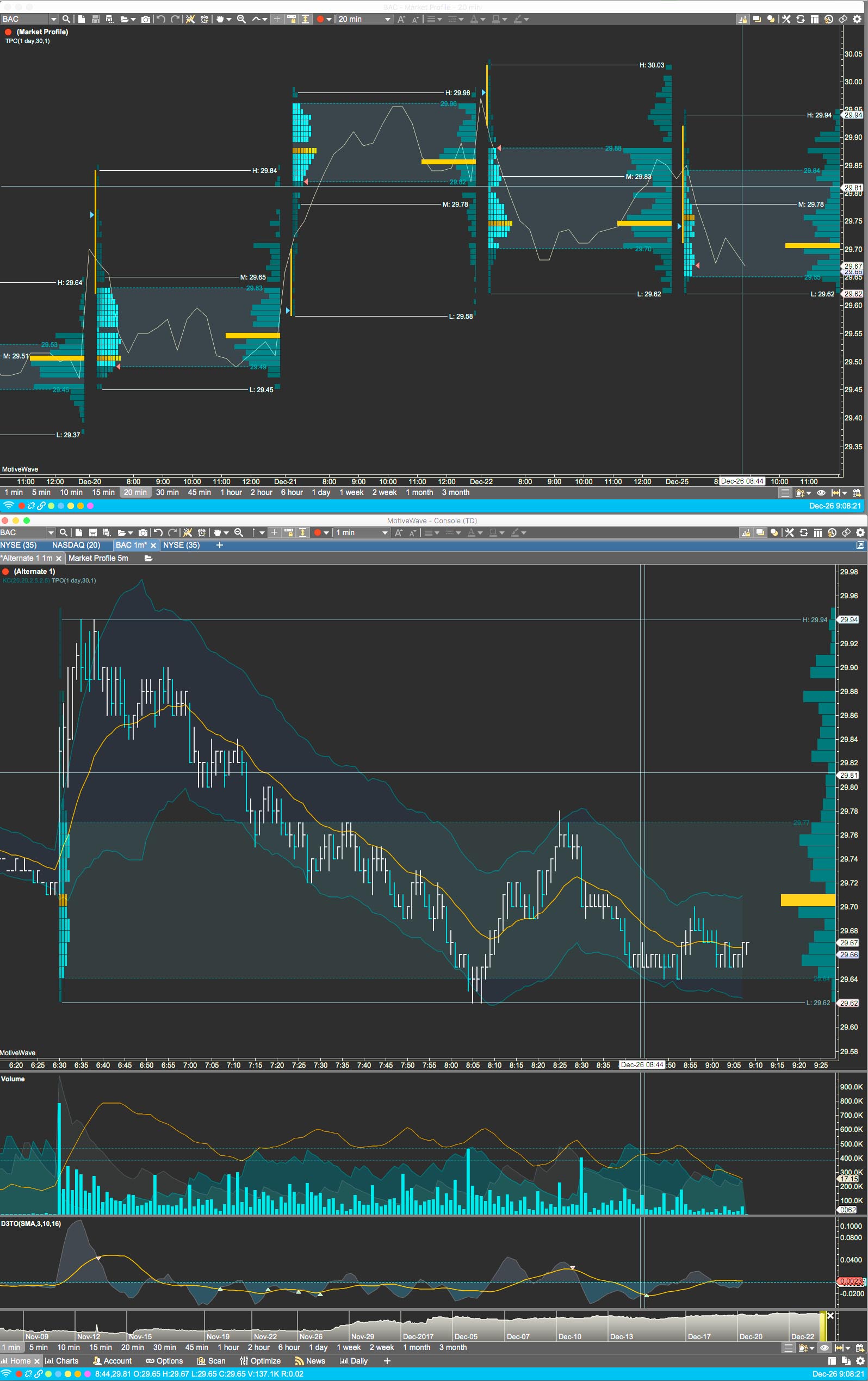Click the 29.81 price label on the Console price axis
Screen dimensions: 868x1381
tap(848, 776)
